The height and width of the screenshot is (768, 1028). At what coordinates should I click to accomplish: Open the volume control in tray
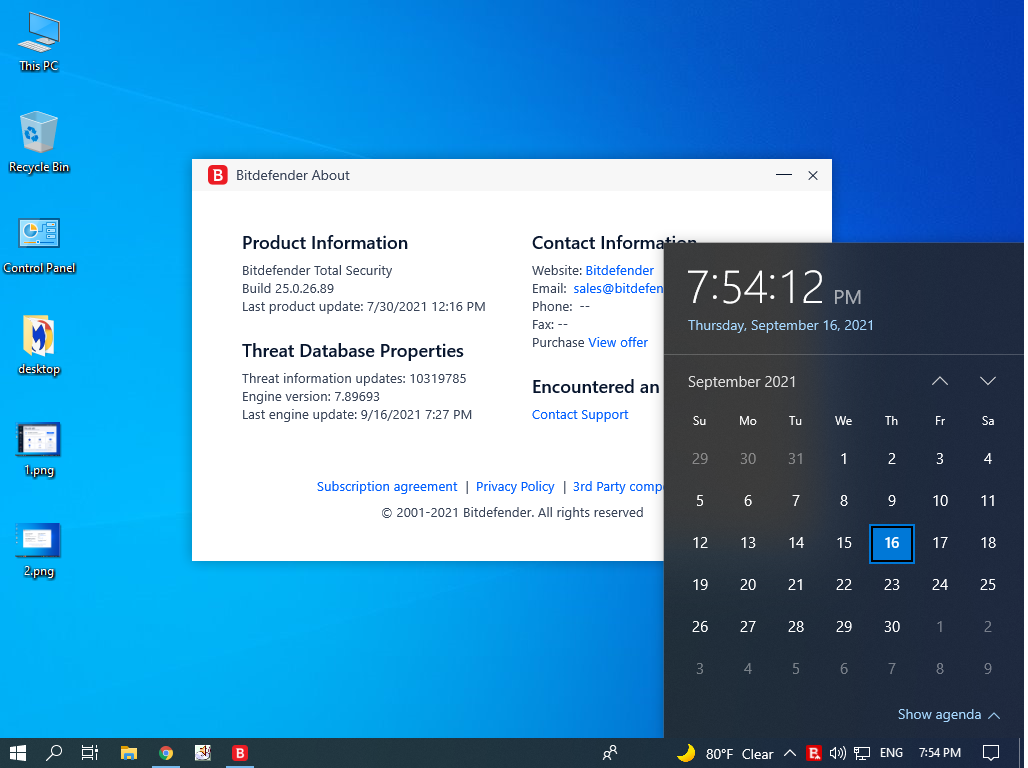tap(837, 753)
